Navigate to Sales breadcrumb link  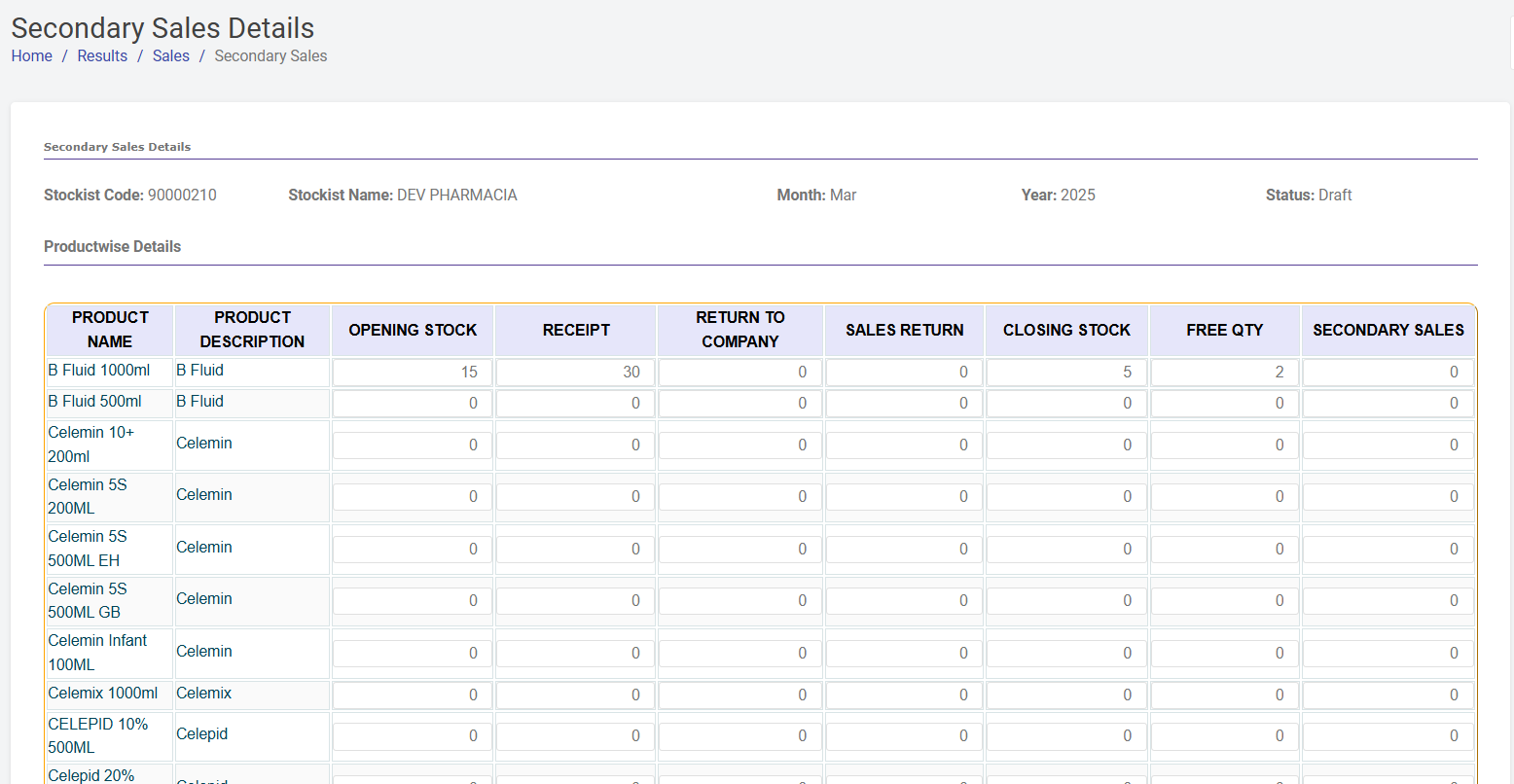click(170, 56)
